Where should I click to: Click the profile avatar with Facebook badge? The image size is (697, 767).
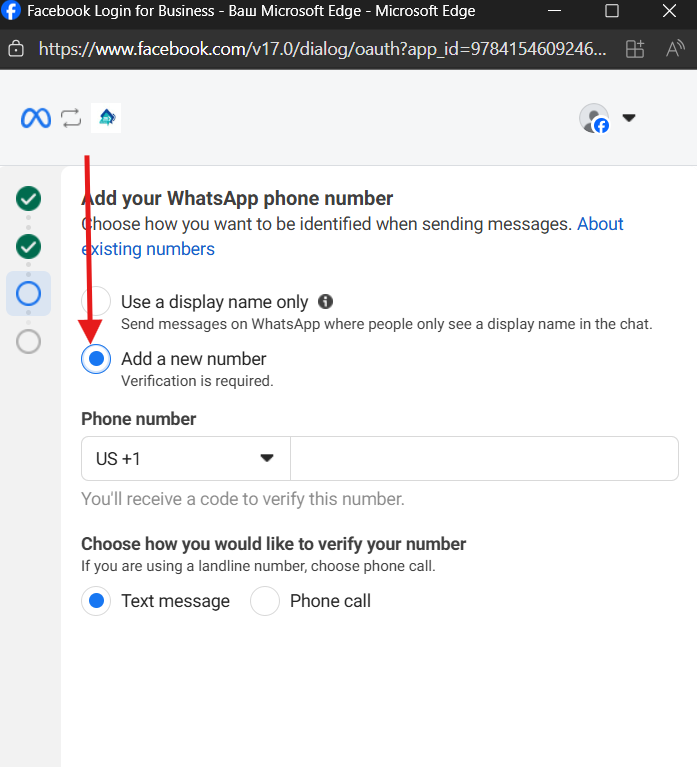click(x=594, y=118)
